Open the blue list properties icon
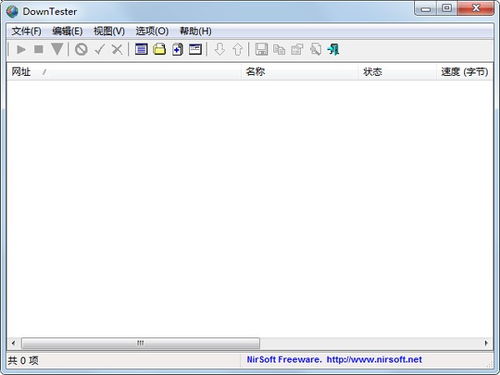The image size is (500, 375). tap(141, 49)
